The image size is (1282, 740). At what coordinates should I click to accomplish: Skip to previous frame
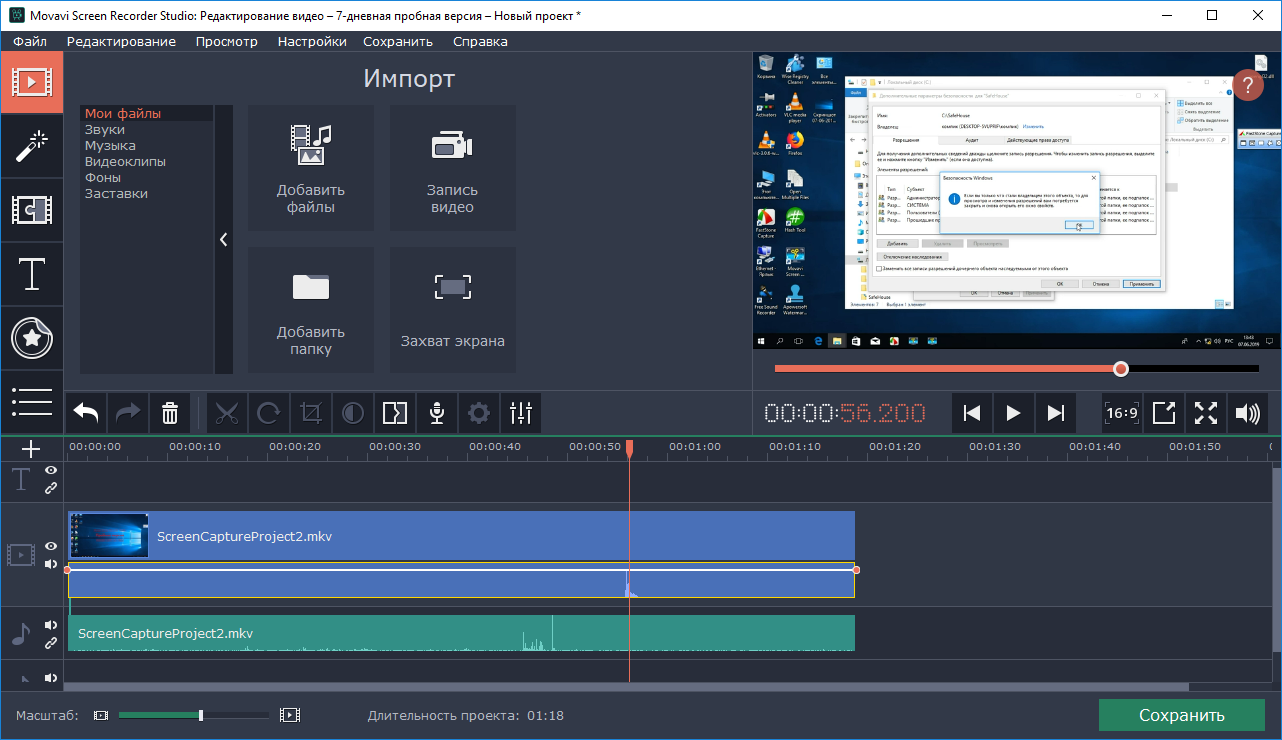pyautogui.click(x=972, y=412)
